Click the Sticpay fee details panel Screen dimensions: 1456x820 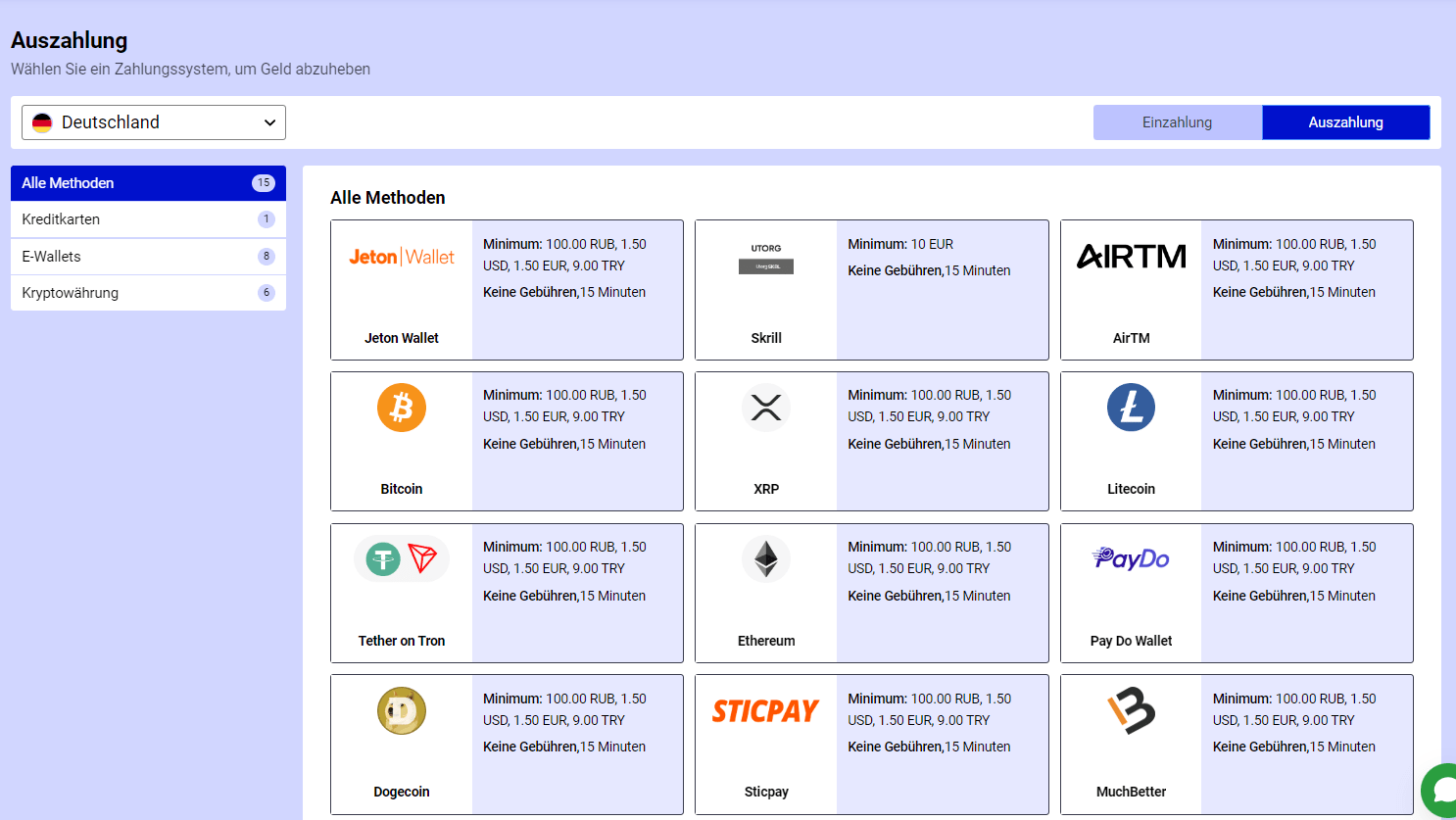[942, 745]
